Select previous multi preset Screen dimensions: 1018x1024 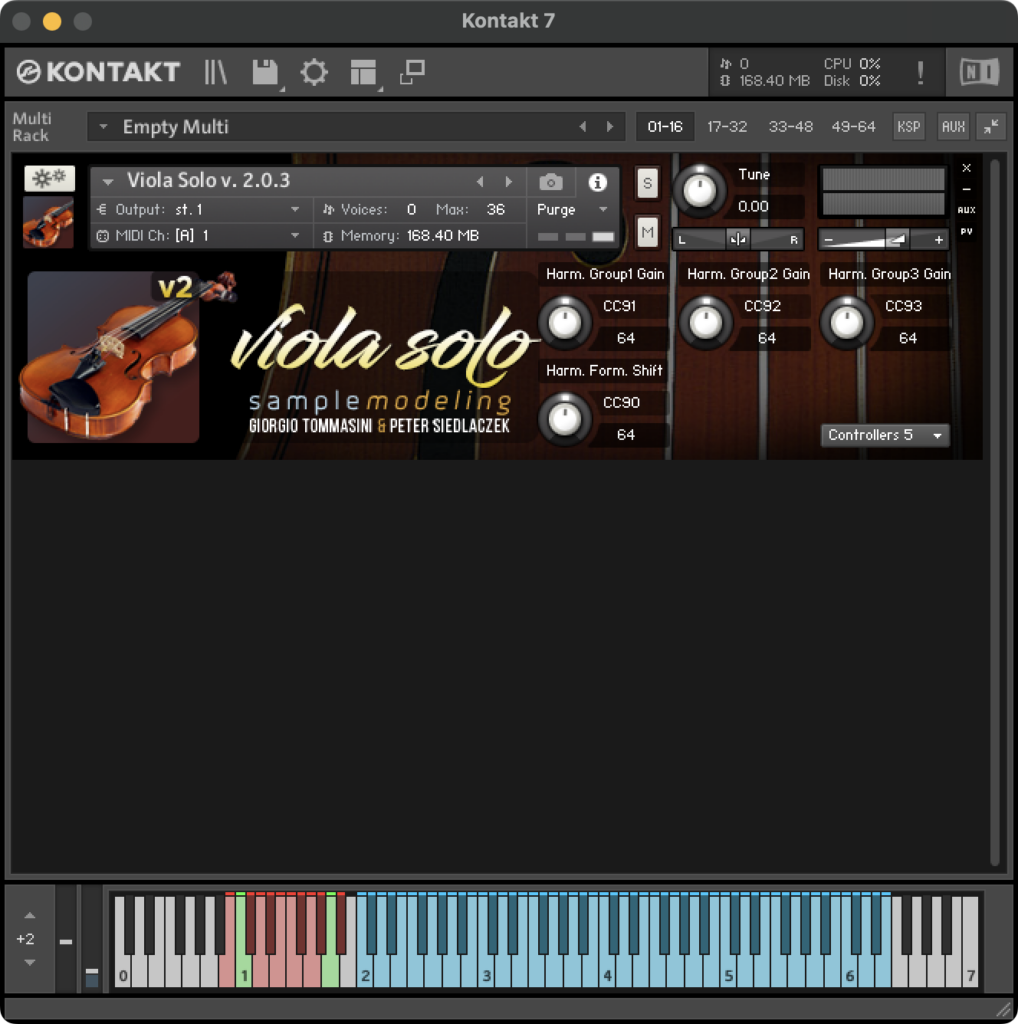(x=582, y=127)
